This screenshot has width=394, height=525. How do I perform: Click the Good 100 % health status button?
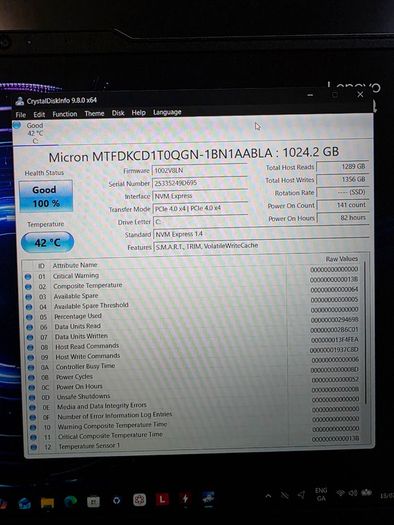[46, 196]
